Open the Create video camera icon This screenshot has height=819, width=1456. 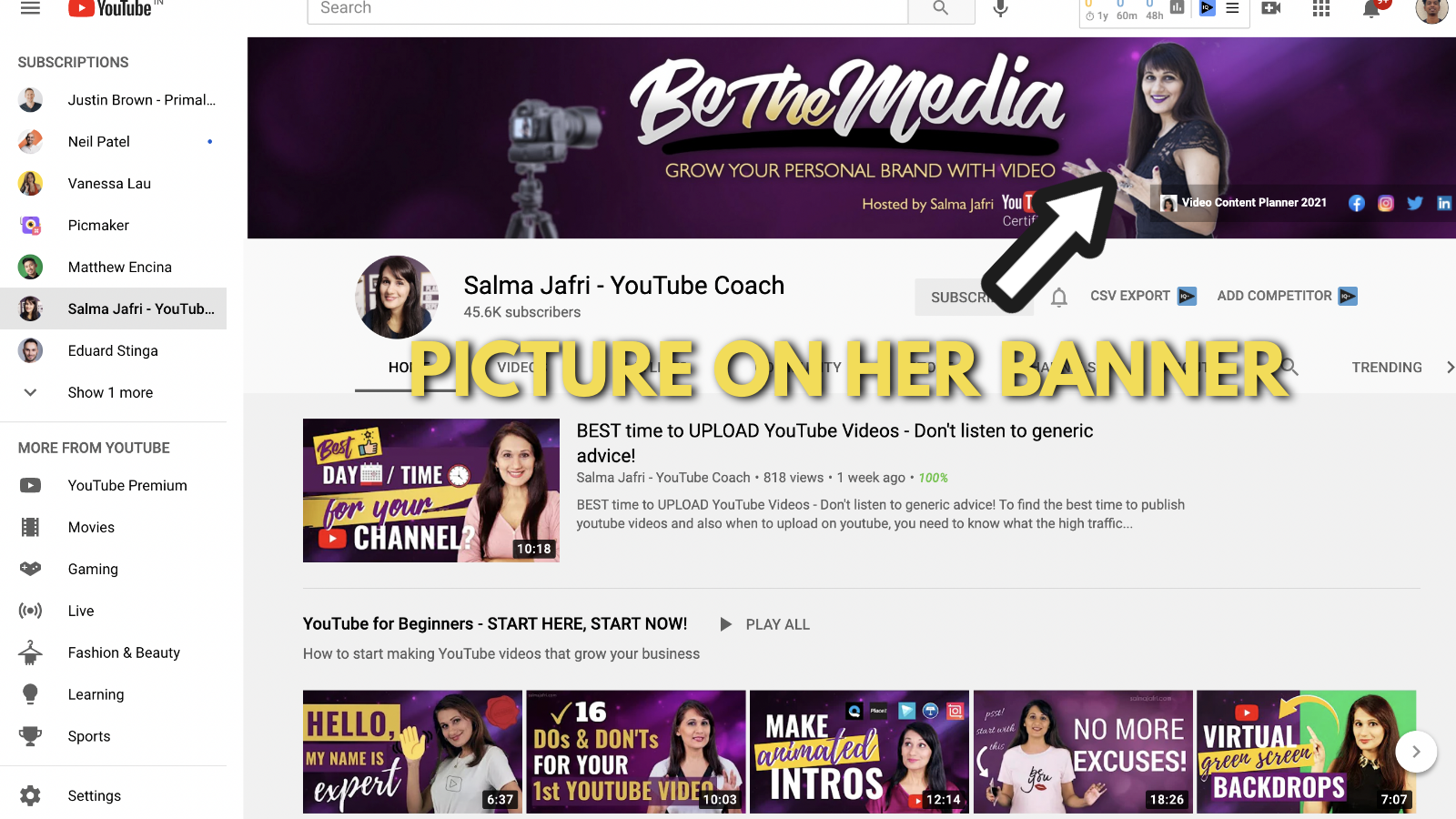pyautogui.click(x=1271, y=8)
